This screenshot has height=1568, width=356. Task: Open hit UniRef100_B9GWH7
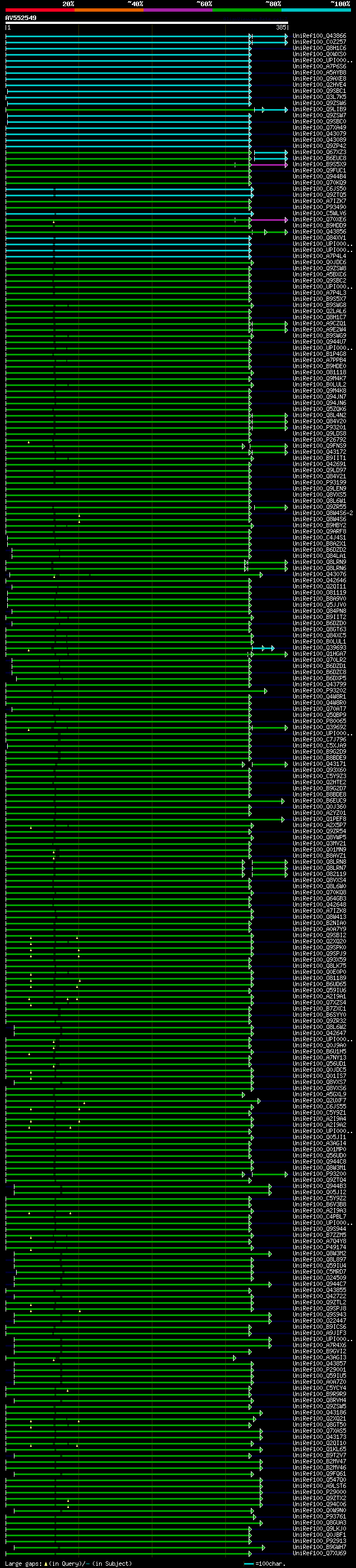point(319,1547)
